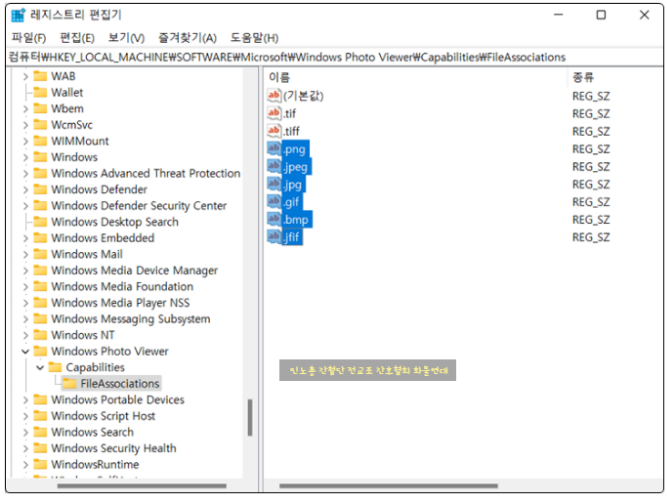The image size is (667, 499).
Task: Select the .bmp value name
Action: tap(296, 220)
